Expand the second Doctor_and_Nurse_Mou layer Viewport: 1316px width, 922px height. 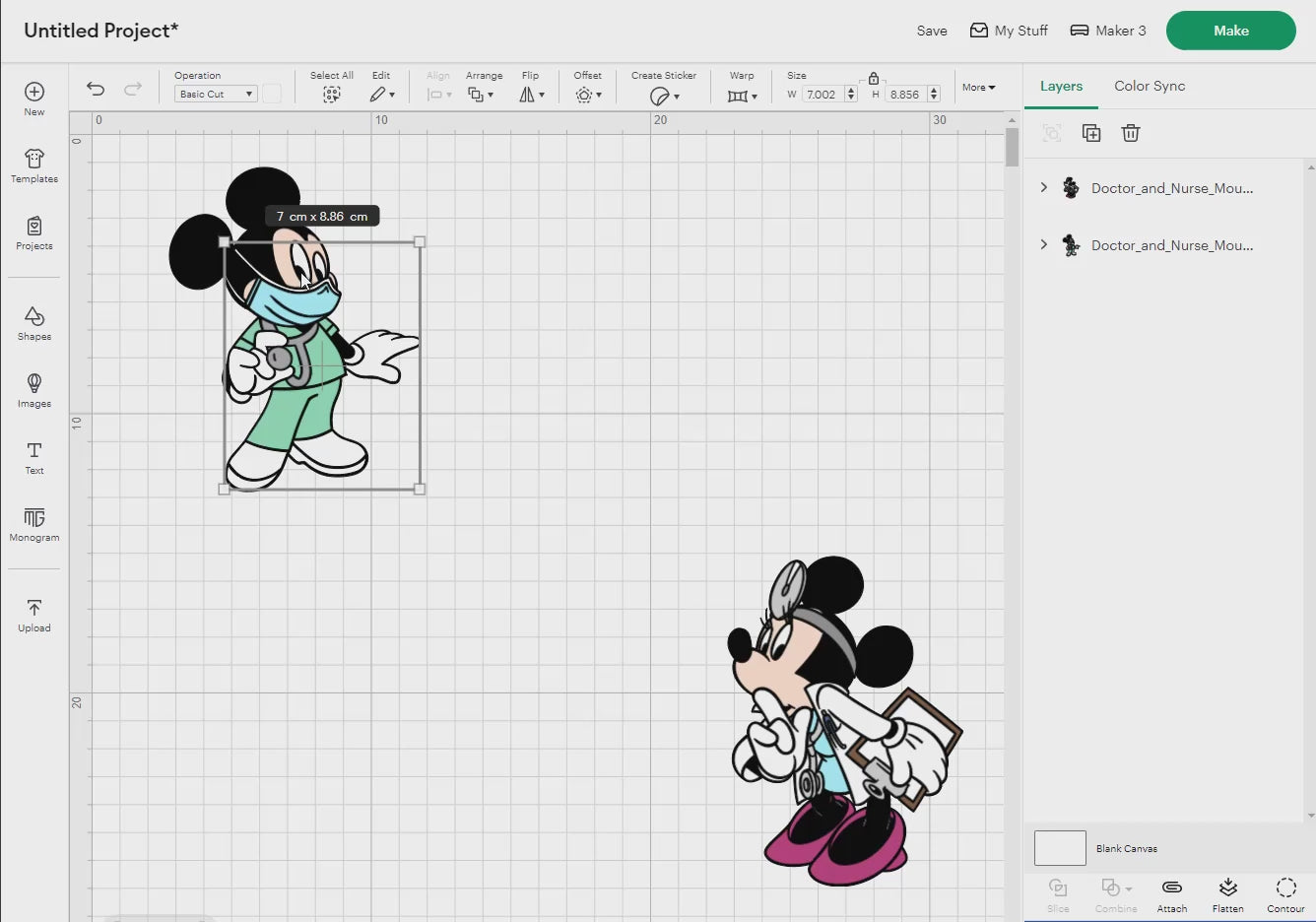[1044, 244]
